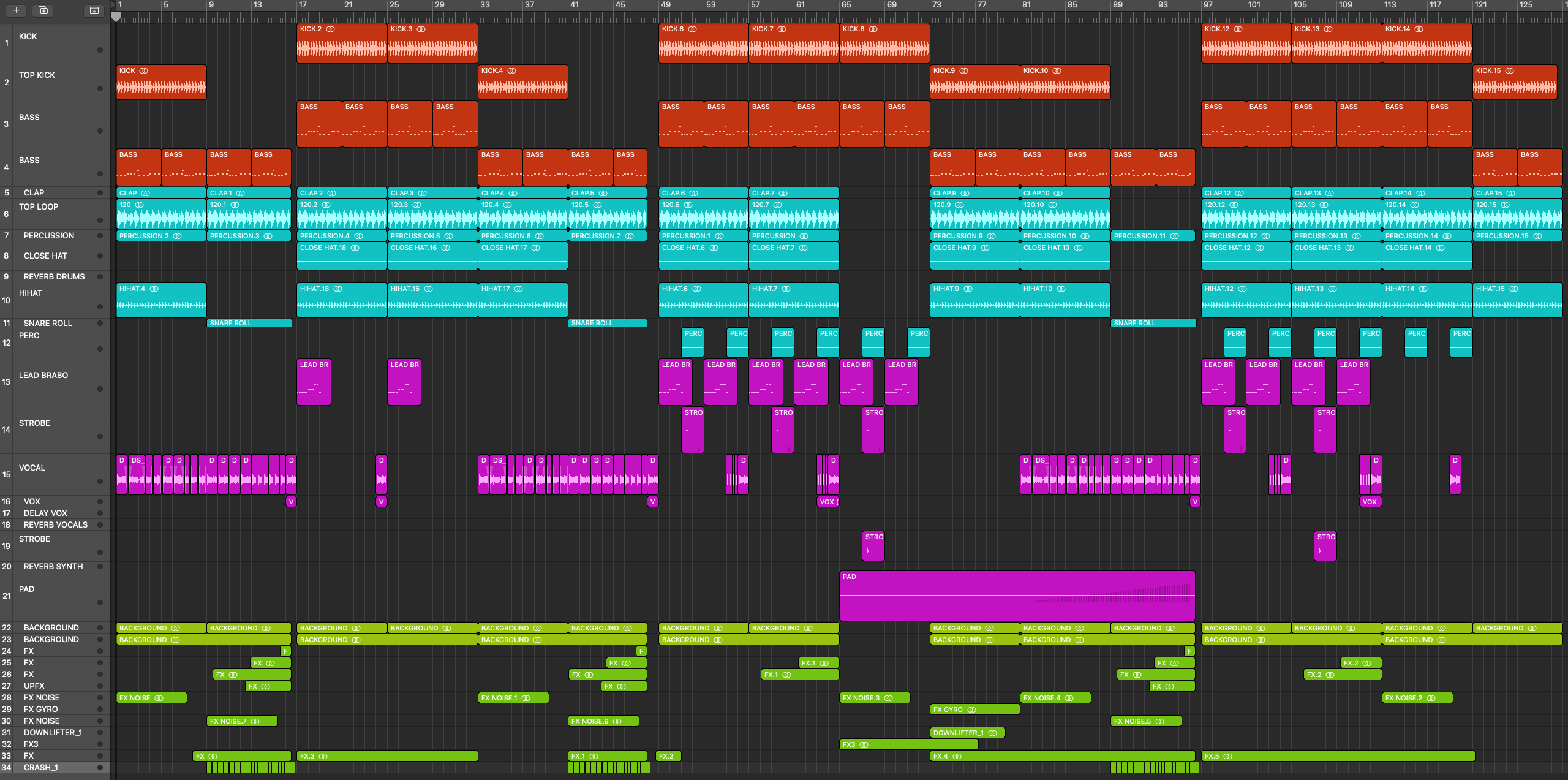
Task: Select the STROBE track 14 header
Action: [55, 430]
